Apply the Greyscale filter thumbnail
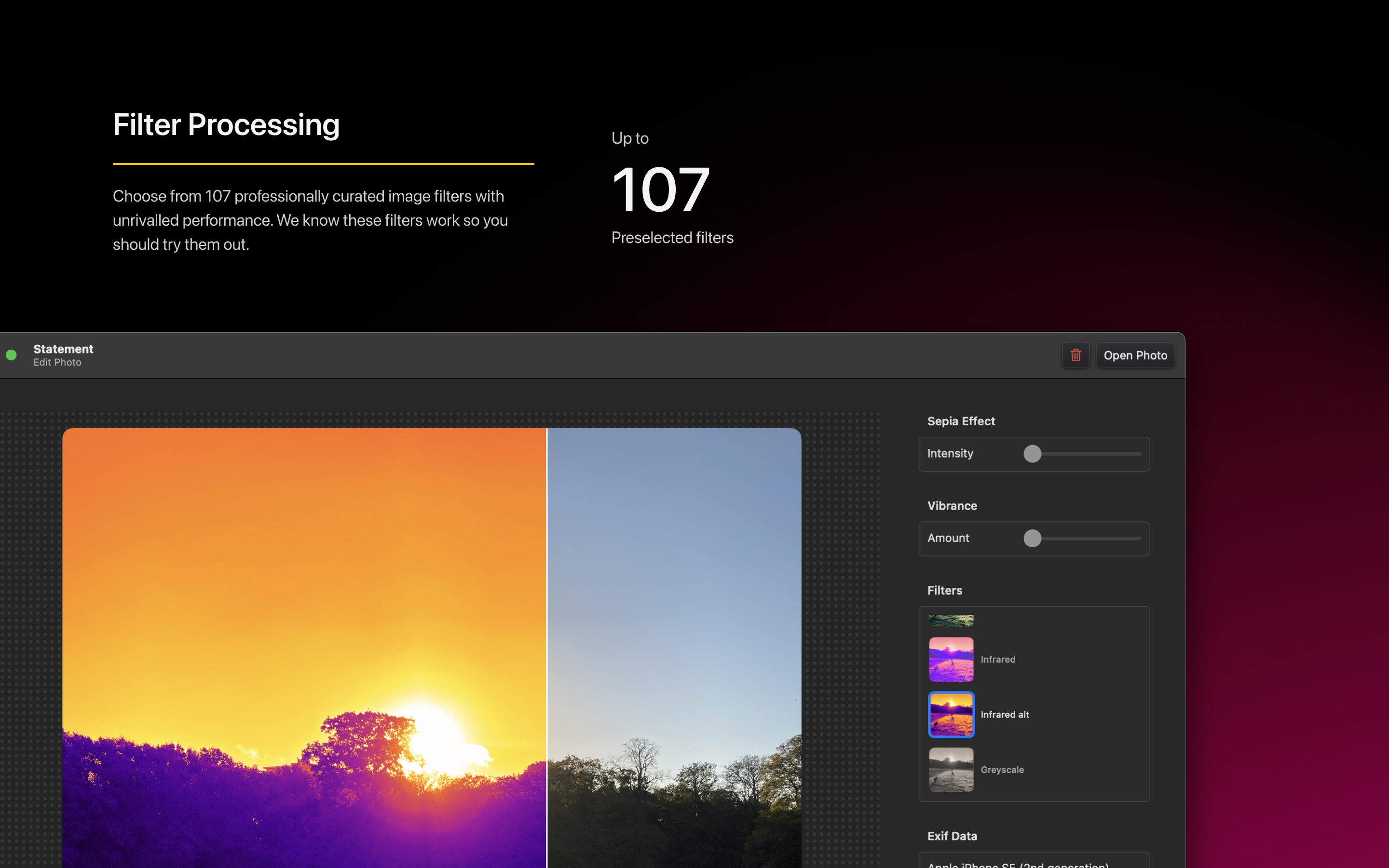 coord(951,769)
